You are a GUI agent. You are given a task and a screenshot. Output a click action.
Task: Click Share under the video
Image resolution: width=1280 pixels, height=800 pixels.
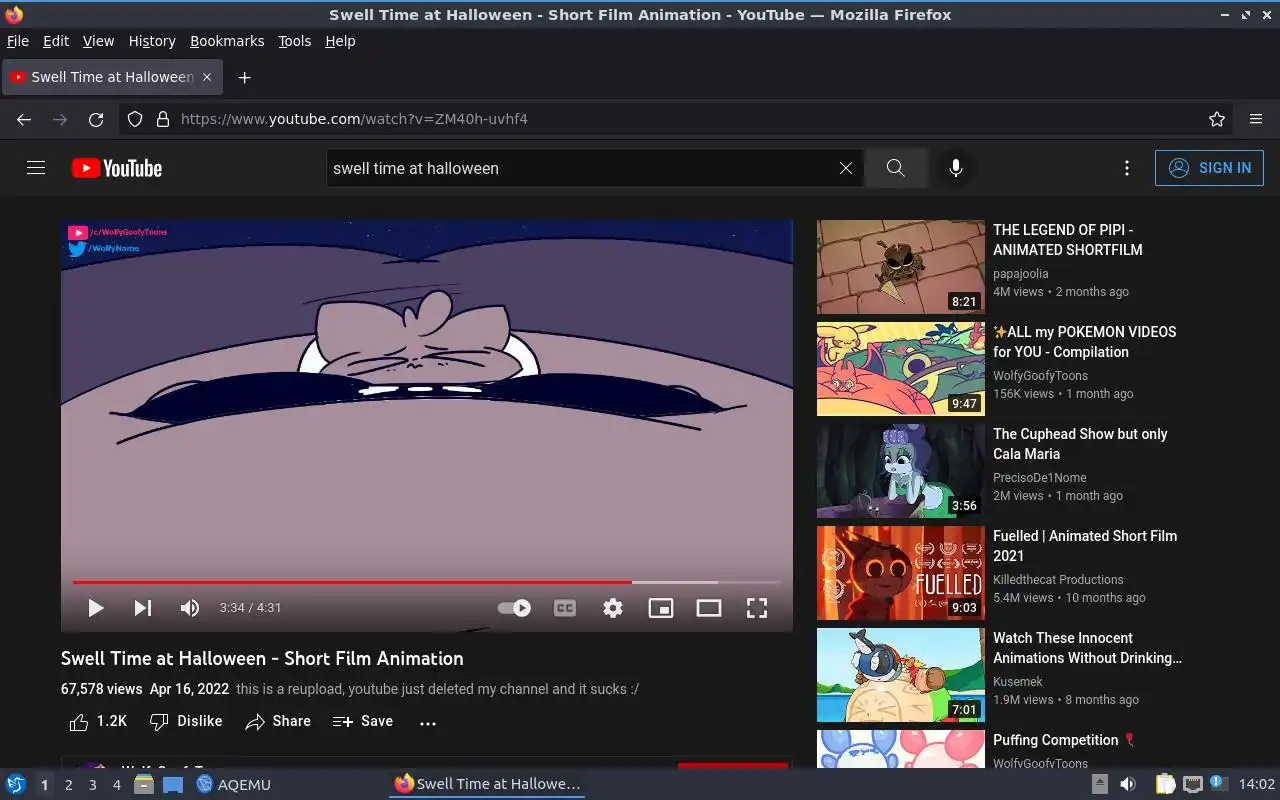coord(278,721)
